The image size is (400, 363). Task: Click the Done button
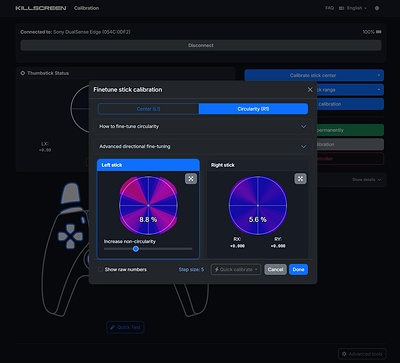coord(298,270)
